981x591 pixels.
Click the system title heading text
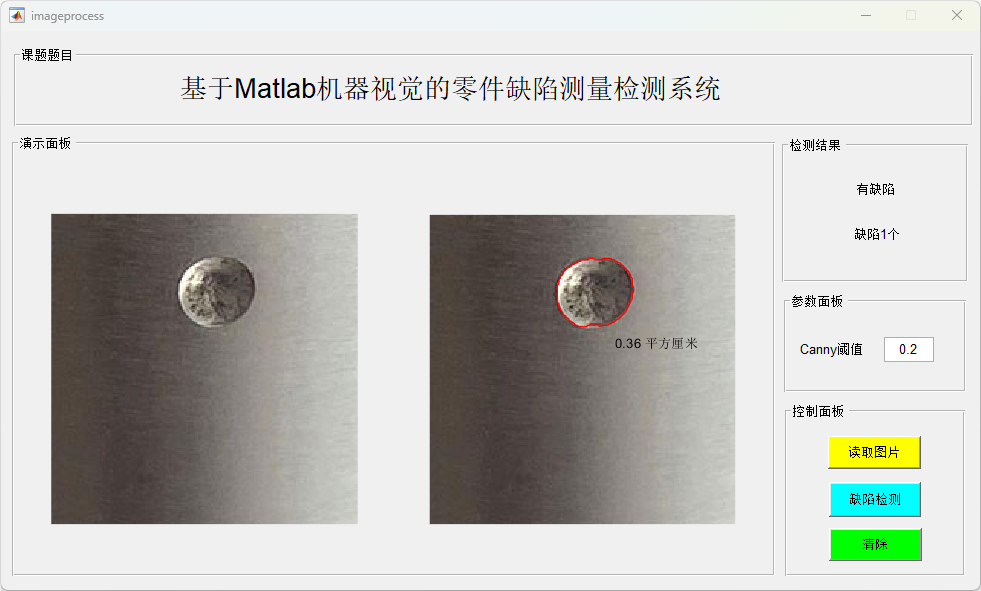click(450, 89)
